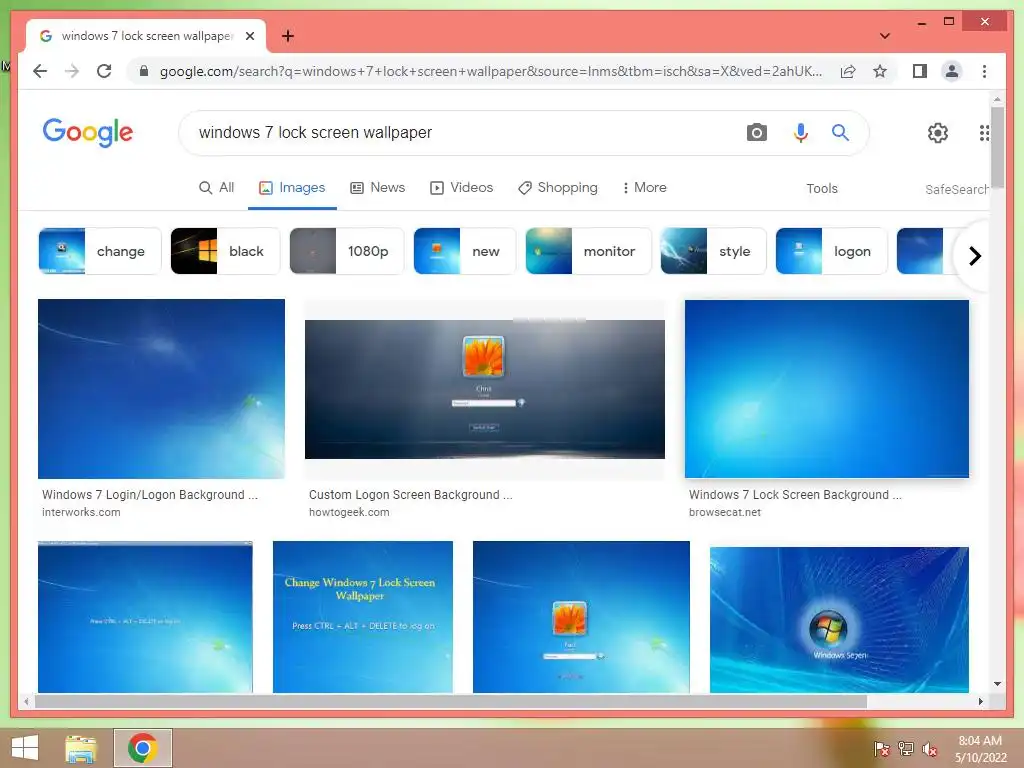Open the Chrome side panel icon
1024x768 pixels.
click(920, 71)
